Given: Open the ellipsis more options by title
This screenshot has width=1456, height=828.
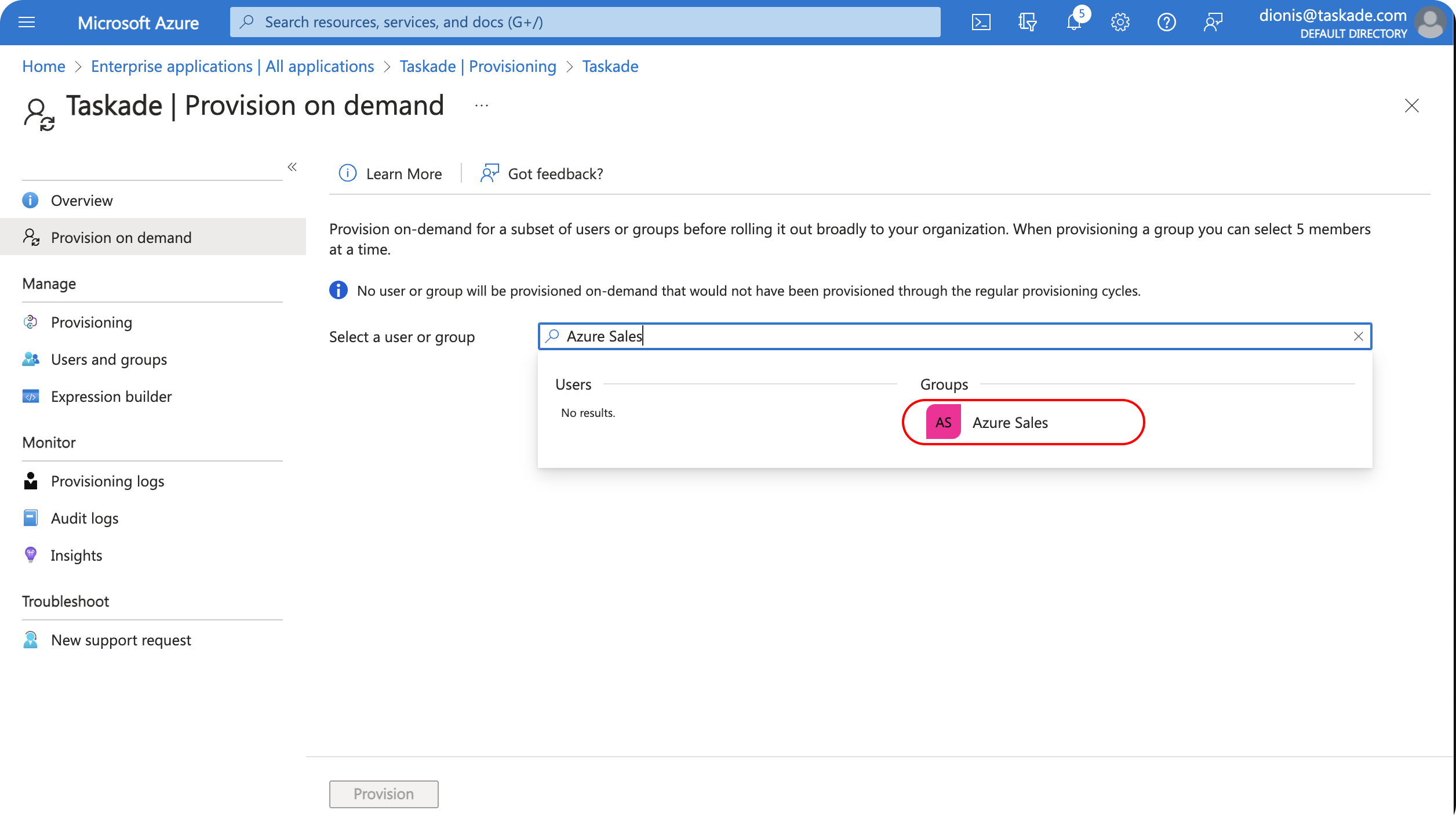Looking at the screenshot, I should point(481,106).
